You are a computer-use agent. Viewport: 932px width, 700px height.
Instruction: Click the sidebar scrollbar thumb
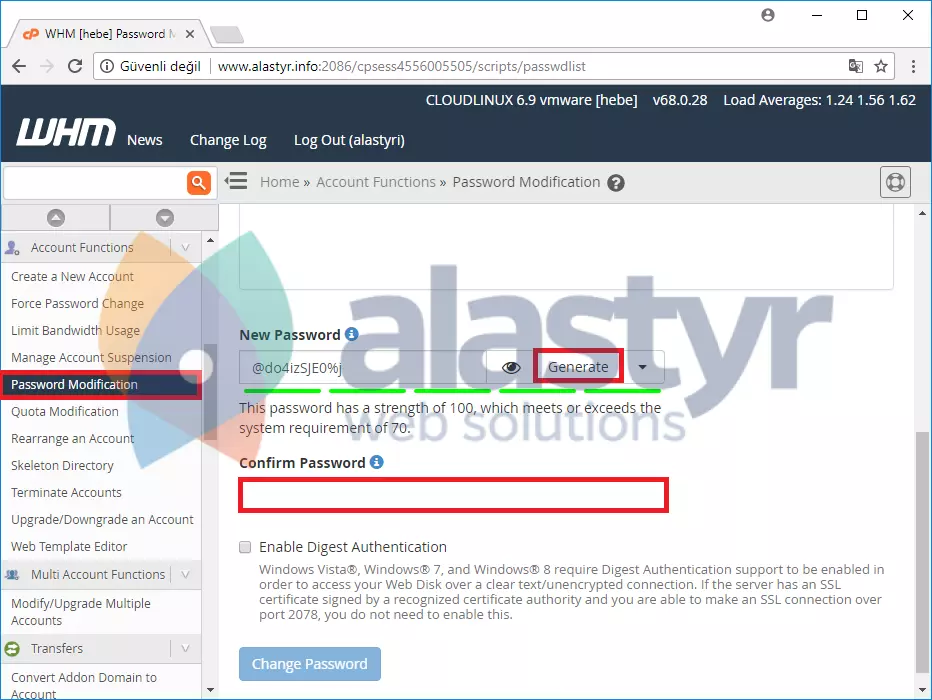click(x=210, y=390)
